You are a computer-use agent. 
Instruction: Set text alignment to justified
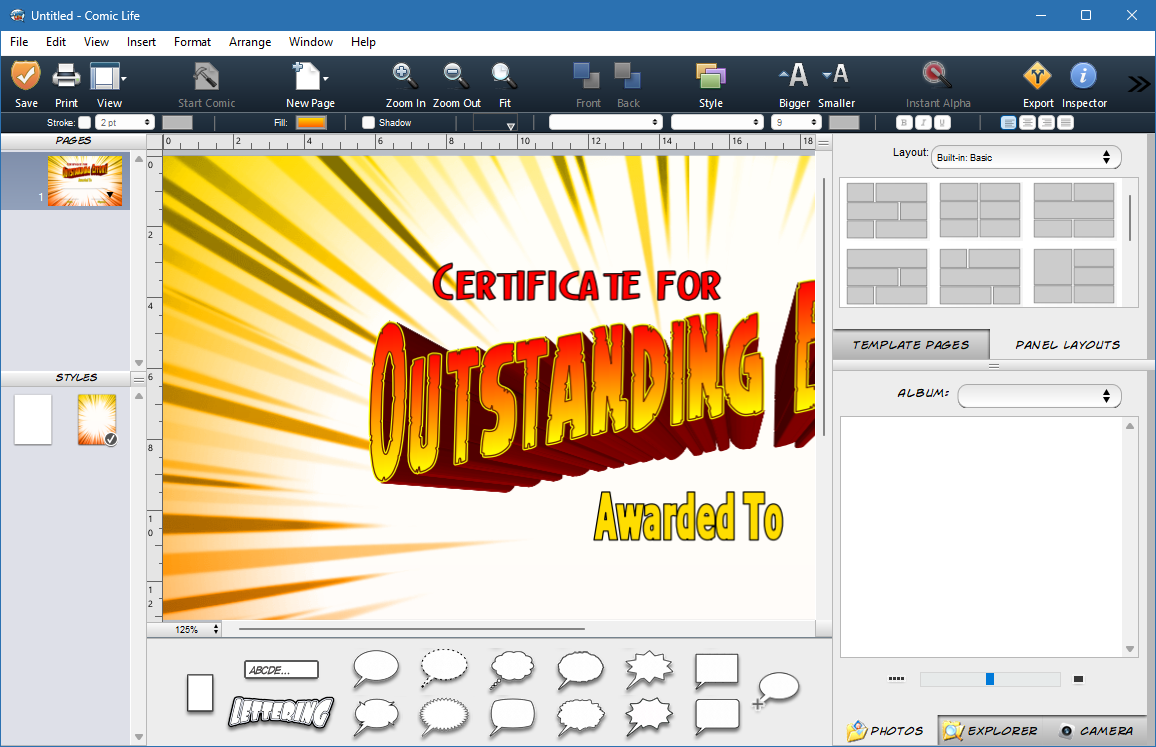tap(1065, 122)
